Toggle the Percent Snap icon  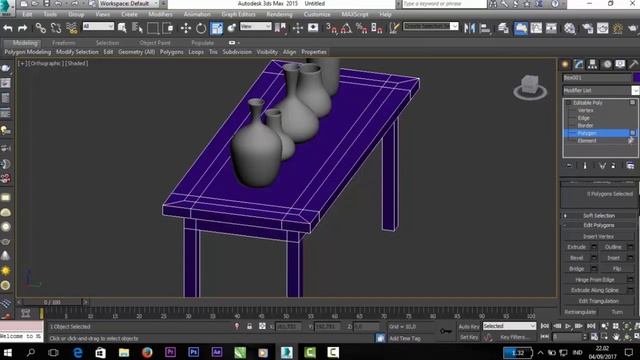(x=362, y=28)
